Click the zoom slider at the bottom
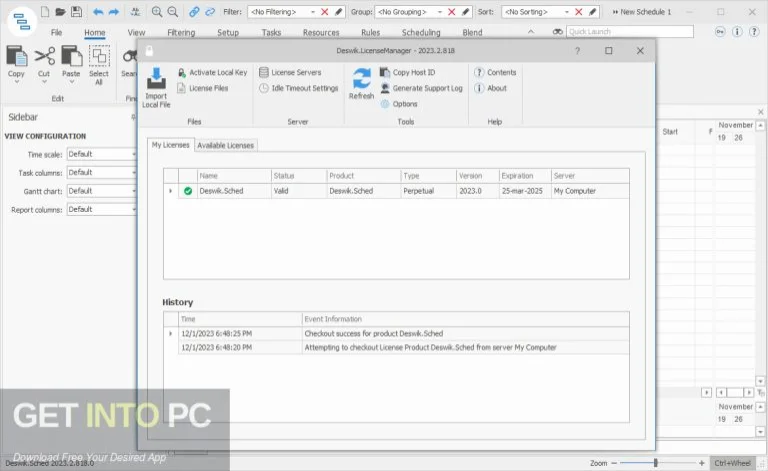 (x=655, y=463)
